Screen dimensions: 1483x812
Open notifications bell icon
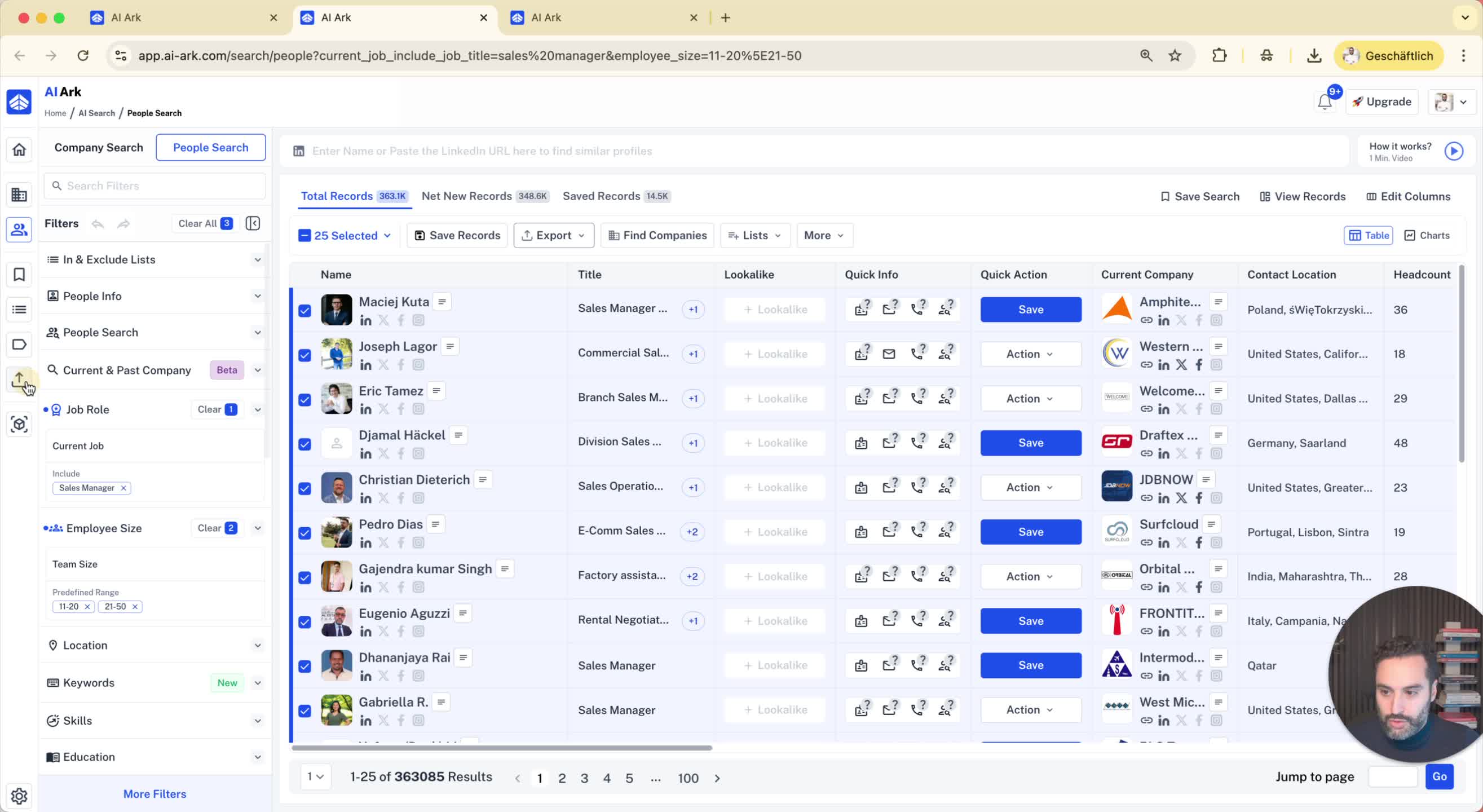pos(1324,102)
